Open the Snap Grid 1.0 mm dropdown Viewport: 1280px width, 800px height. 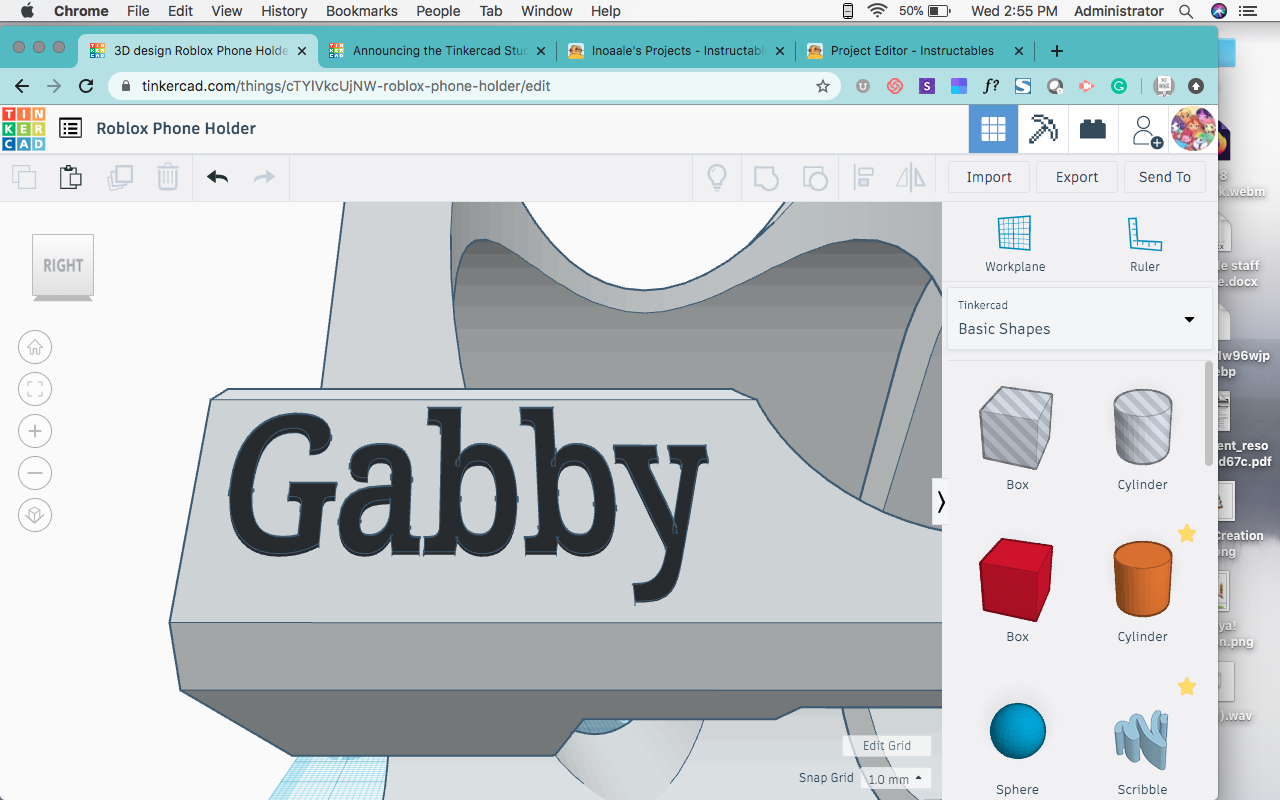coord(895,778)
